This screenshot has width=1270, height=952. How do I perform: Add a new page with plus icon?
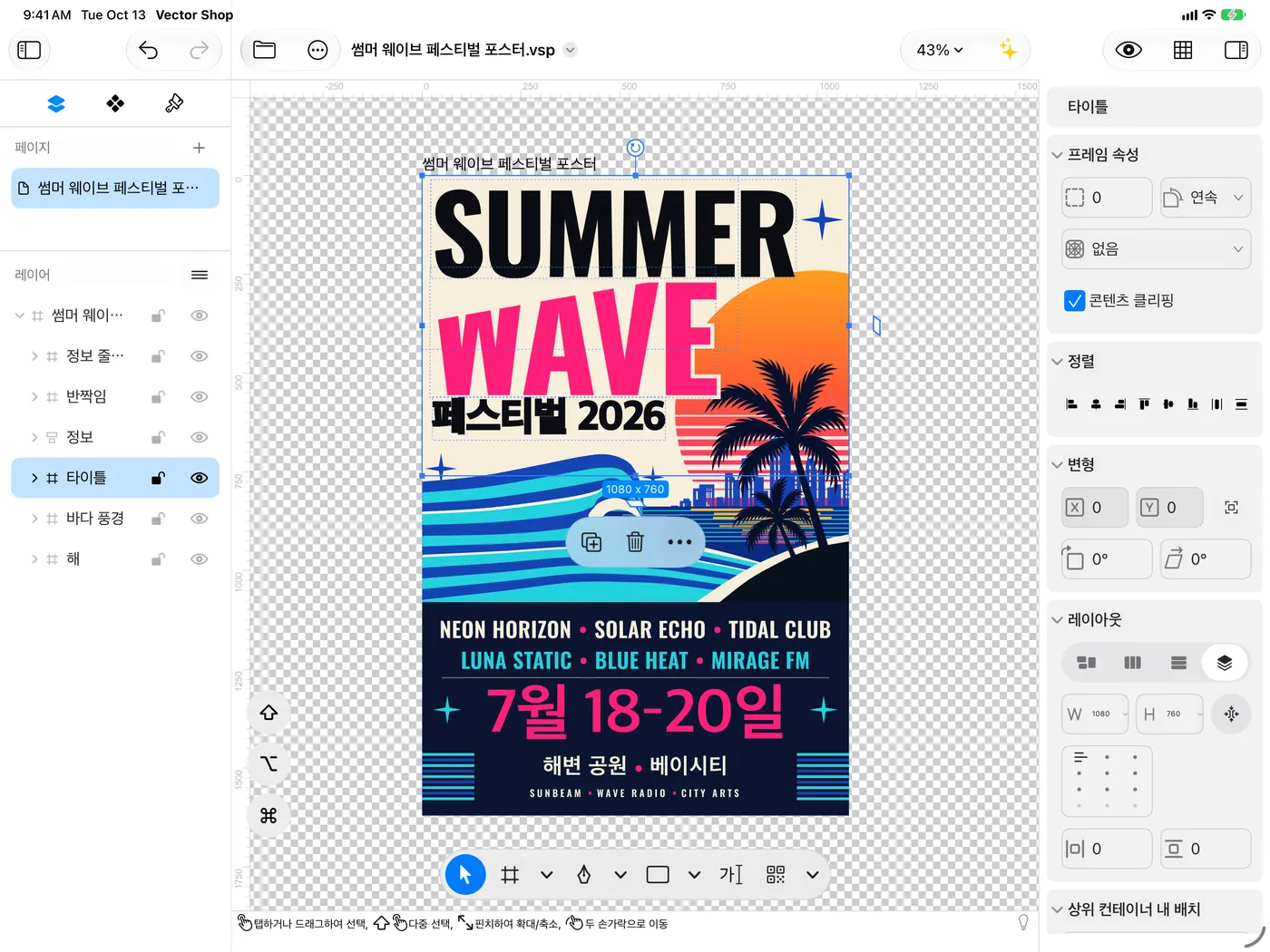pos(199,148)
